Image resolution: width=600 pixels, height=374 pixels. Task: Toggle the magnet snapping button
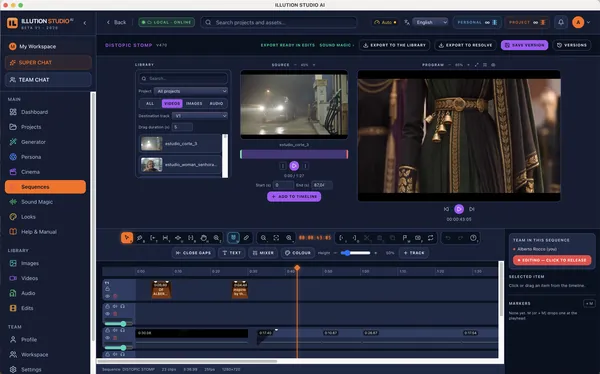[x=233, y=238]
